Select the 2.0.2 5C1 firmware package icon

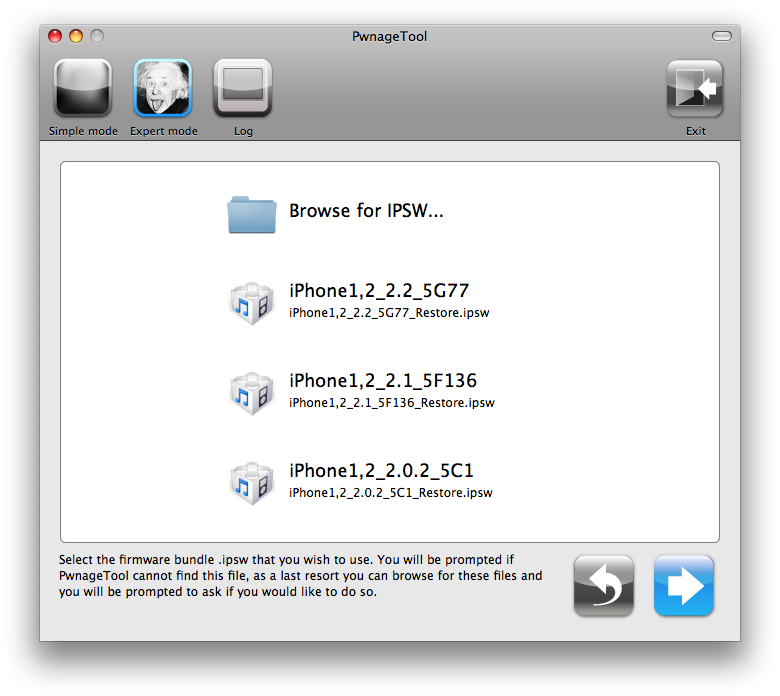[251, 481]
